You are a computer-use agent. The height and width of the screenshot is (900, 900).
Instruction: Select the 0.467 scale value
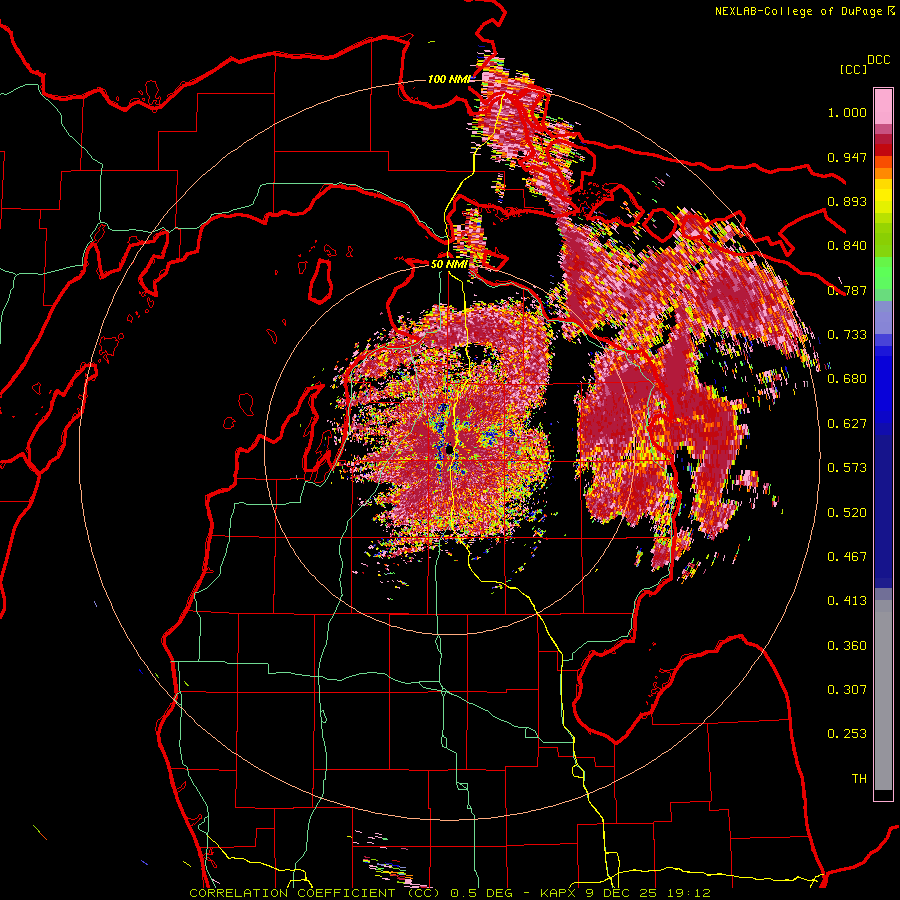coord(847,557)
